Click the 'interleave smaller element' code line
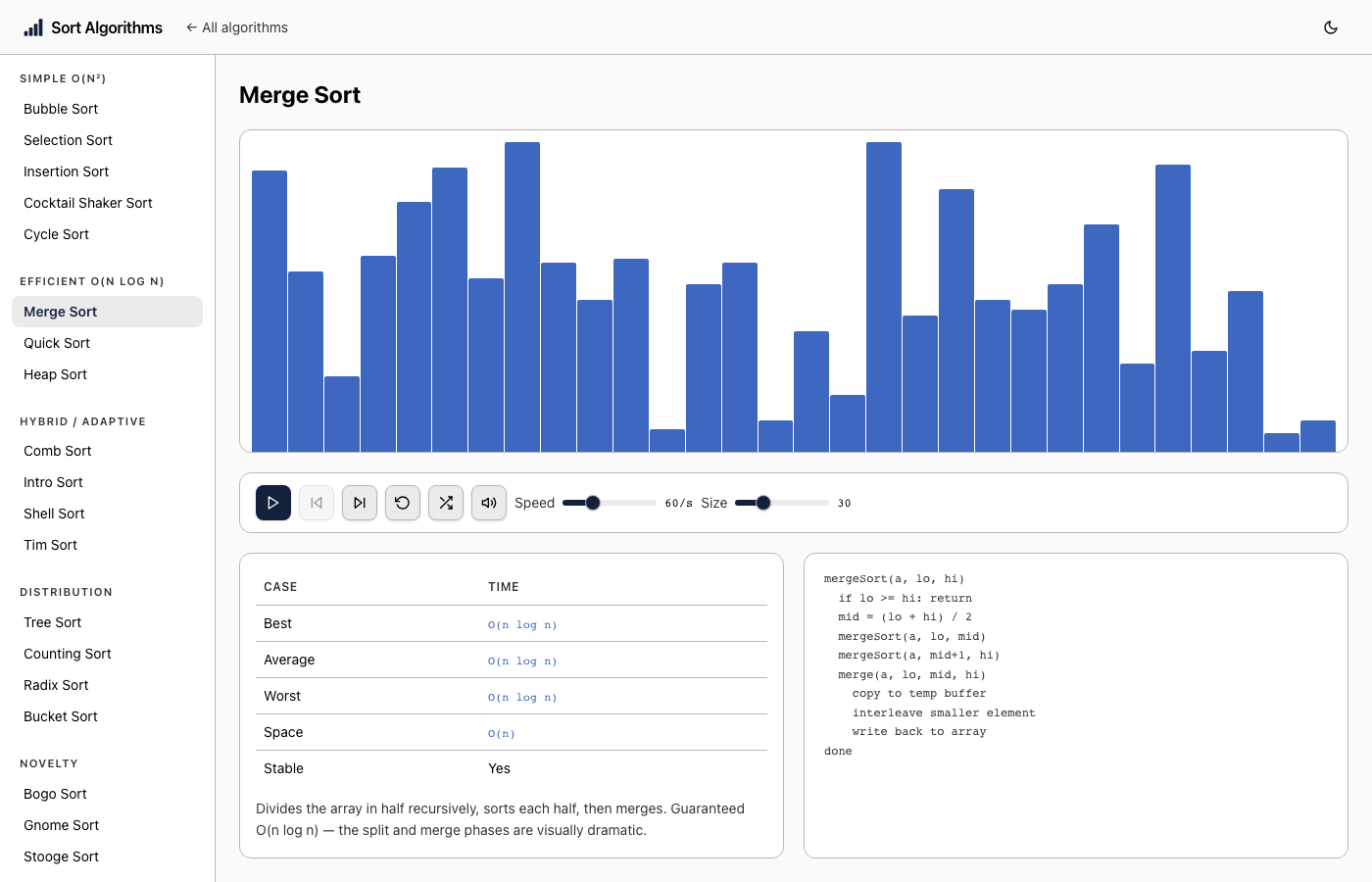1372x882 pixels. pos(944,713)
